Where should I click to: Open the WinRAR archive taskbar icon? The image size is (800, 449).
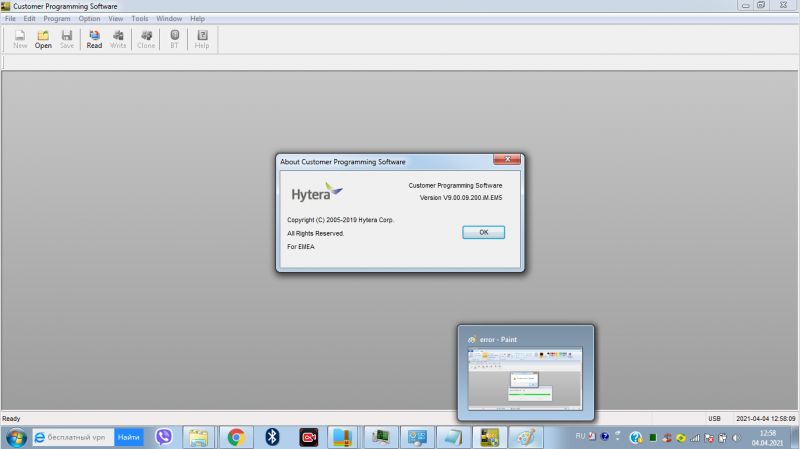[x=342, y=437]
